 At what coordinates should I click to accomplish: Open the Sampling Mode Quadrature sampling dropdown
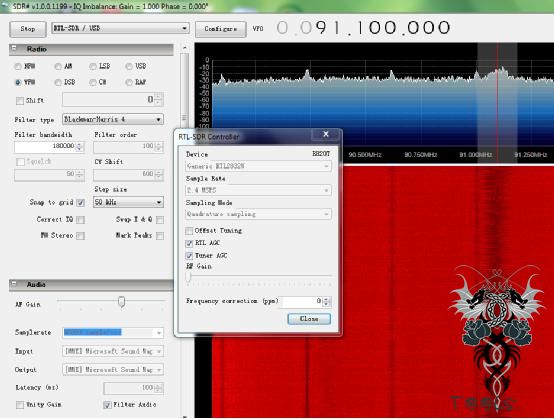[x=258, y=214]
